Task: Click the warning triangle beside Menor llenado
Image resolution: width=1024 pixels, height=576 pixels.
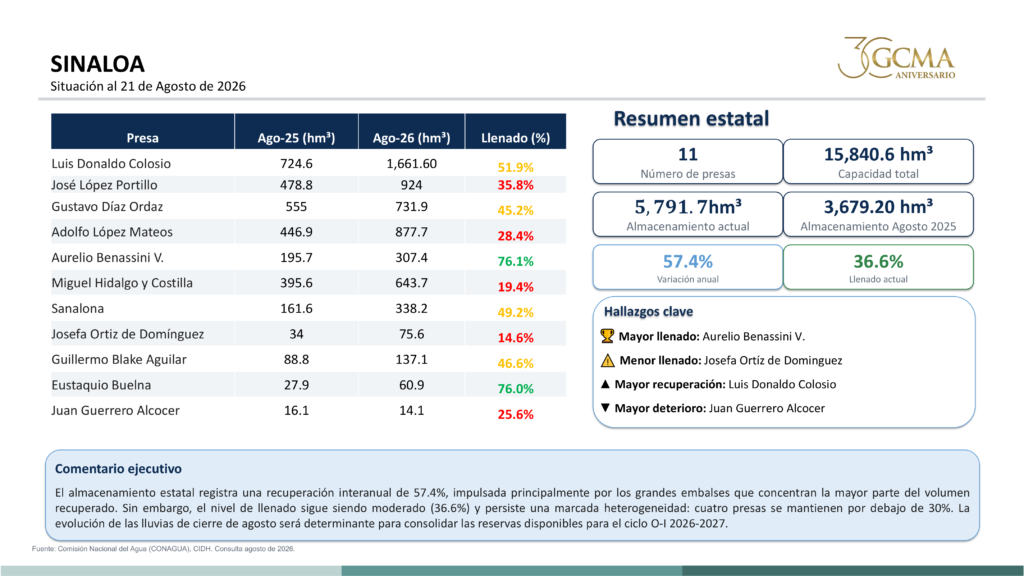Action: pyautogui.click(x=607, y=360)
